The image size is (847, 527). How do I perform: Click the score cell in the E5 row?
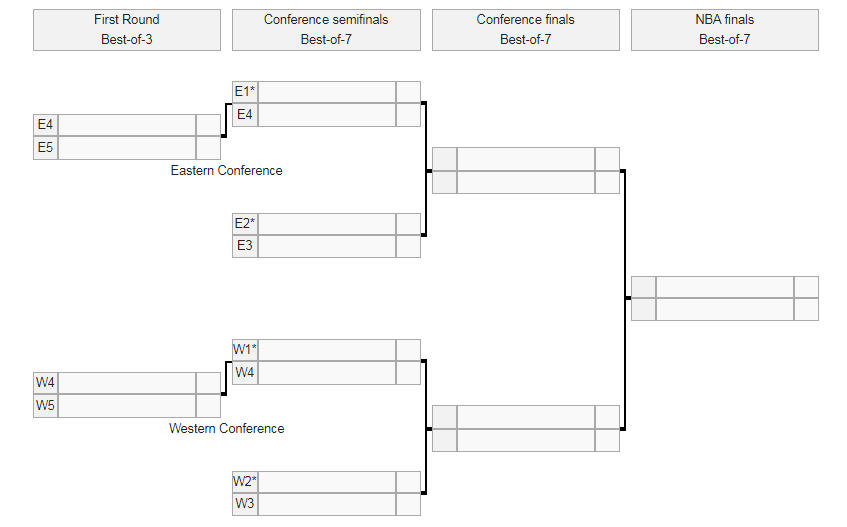208,148
